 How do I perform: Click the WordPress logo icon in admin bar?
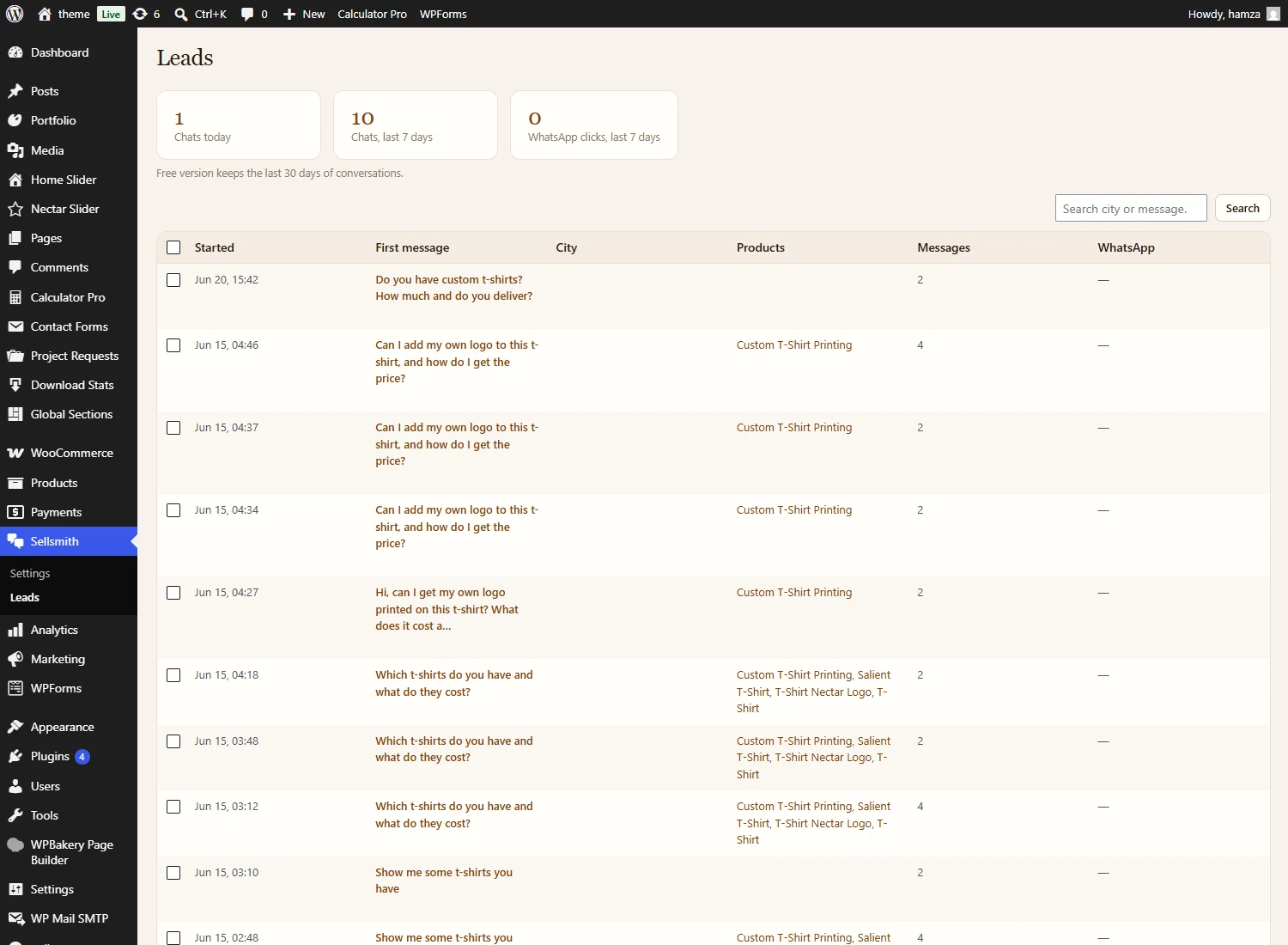[x=15, y=14]
